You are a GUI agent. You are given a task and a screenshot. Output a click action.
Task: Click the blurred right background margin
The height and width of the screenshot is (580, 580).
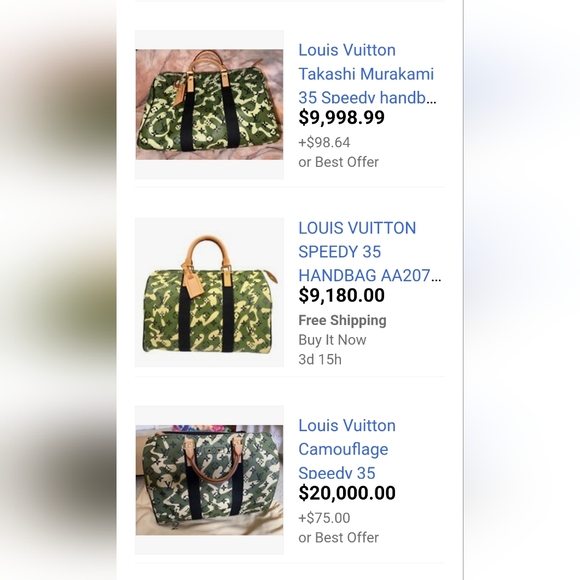coord(522,290)
